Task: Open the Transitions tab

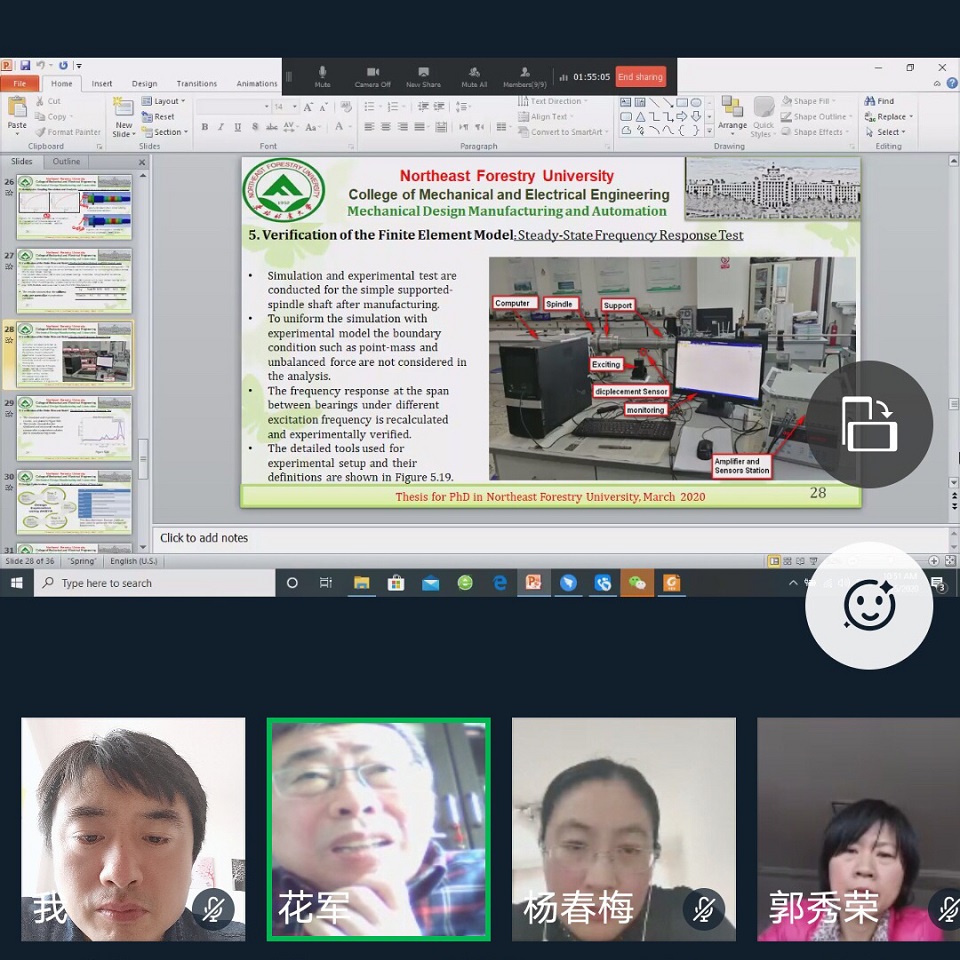Action: pos(196,84)
